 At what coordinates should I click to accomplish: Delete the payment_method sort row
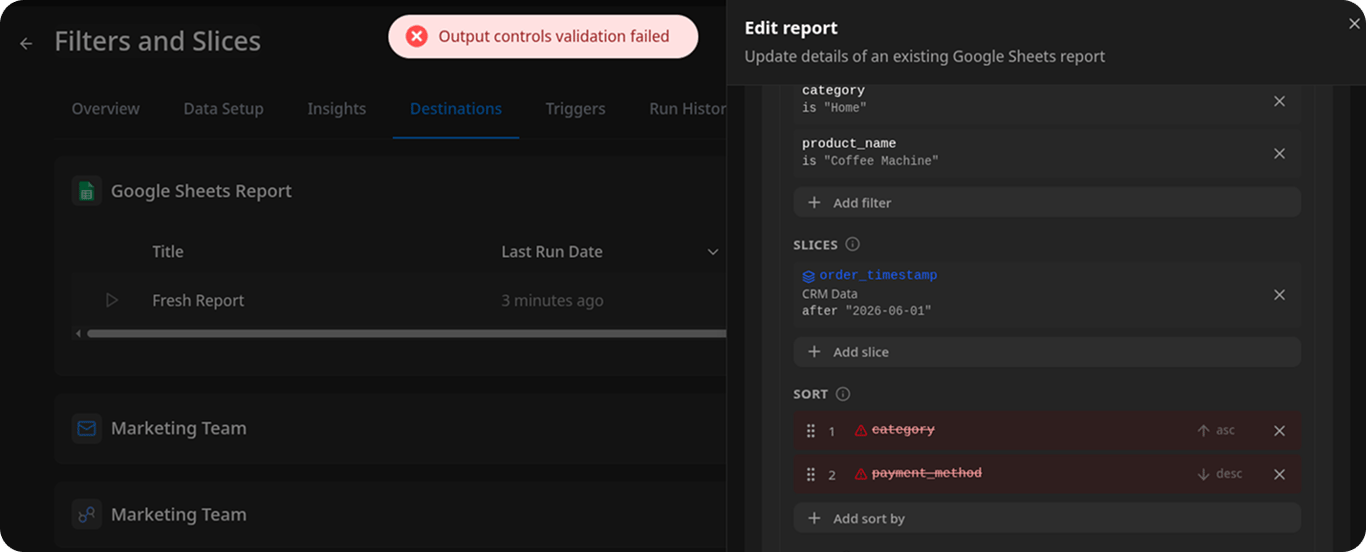click(1279, 474)
